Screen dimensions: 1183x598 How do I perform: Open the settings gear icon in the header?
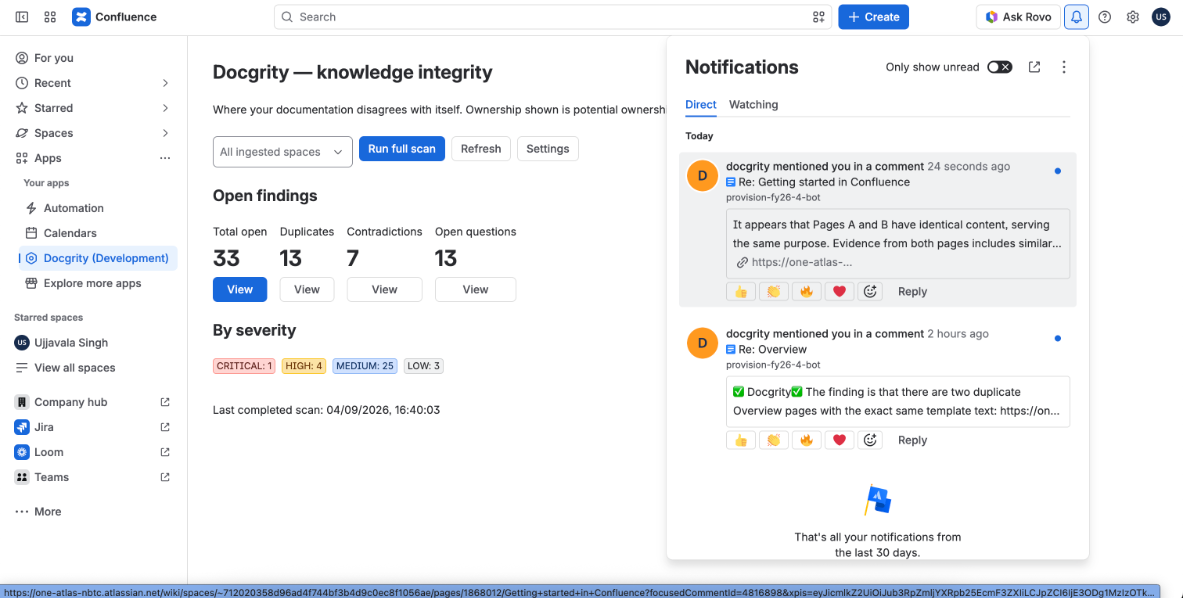pos(1132,17)
